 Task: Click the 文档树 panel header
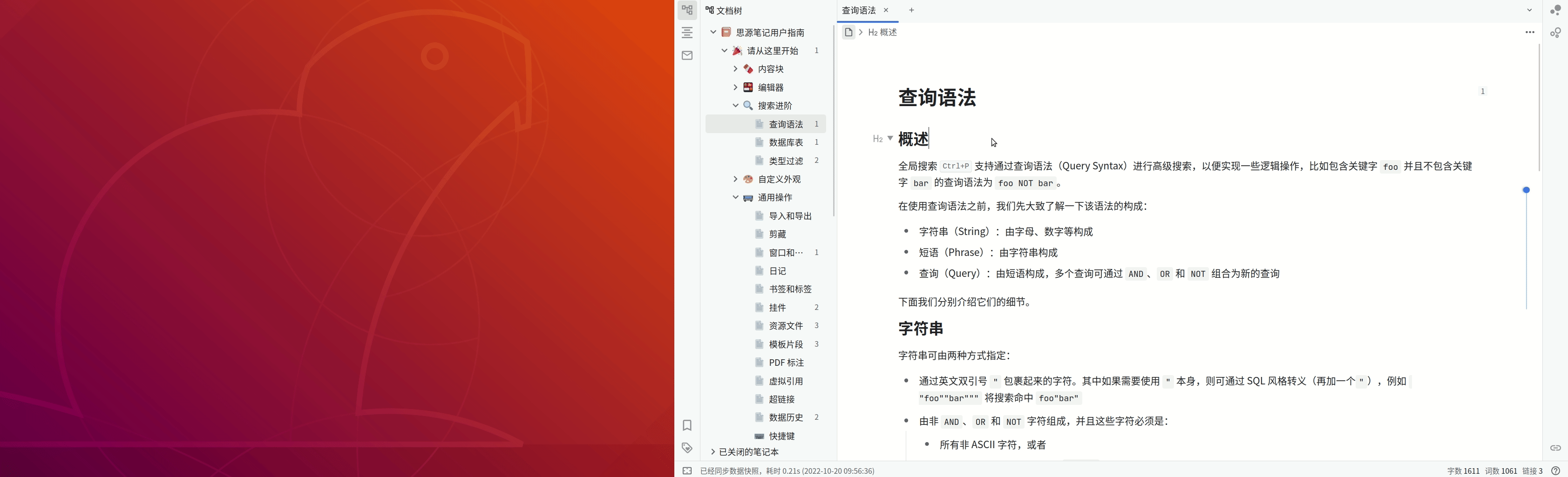click(x=724, y=10)
